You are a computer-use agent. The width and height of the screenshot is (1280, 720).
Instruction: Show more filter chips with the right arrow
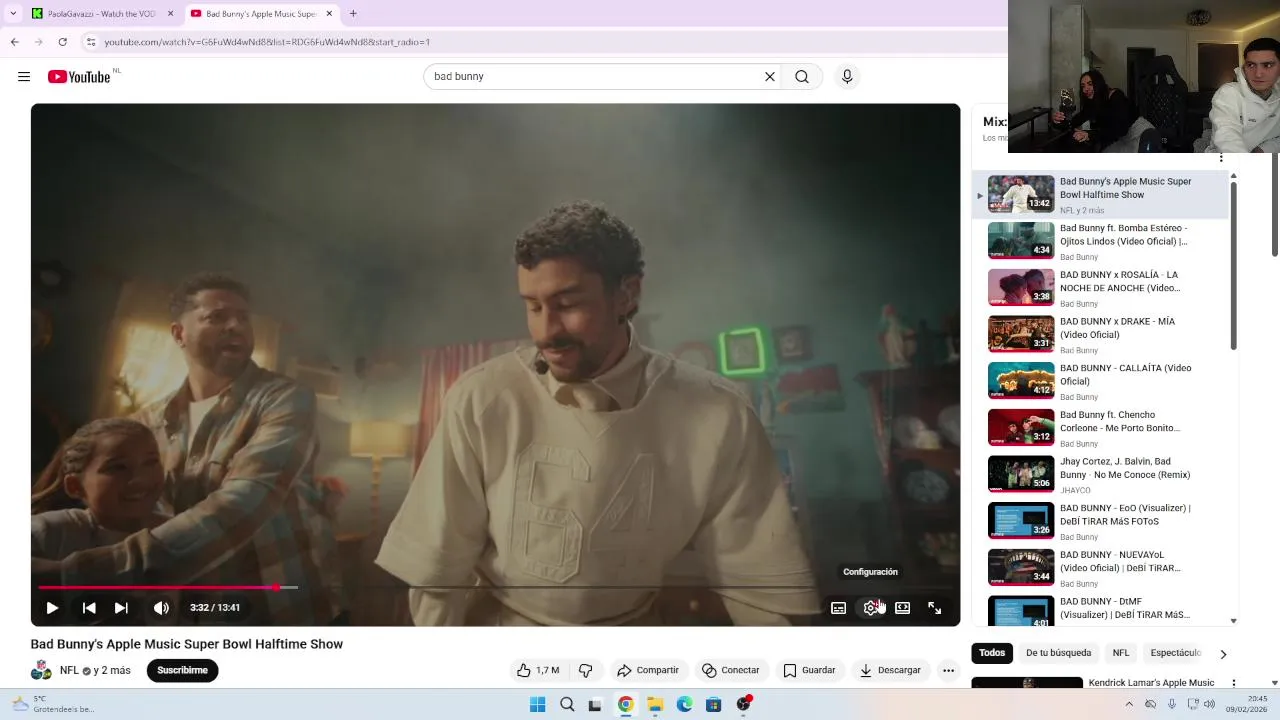tap(1222, 654)
